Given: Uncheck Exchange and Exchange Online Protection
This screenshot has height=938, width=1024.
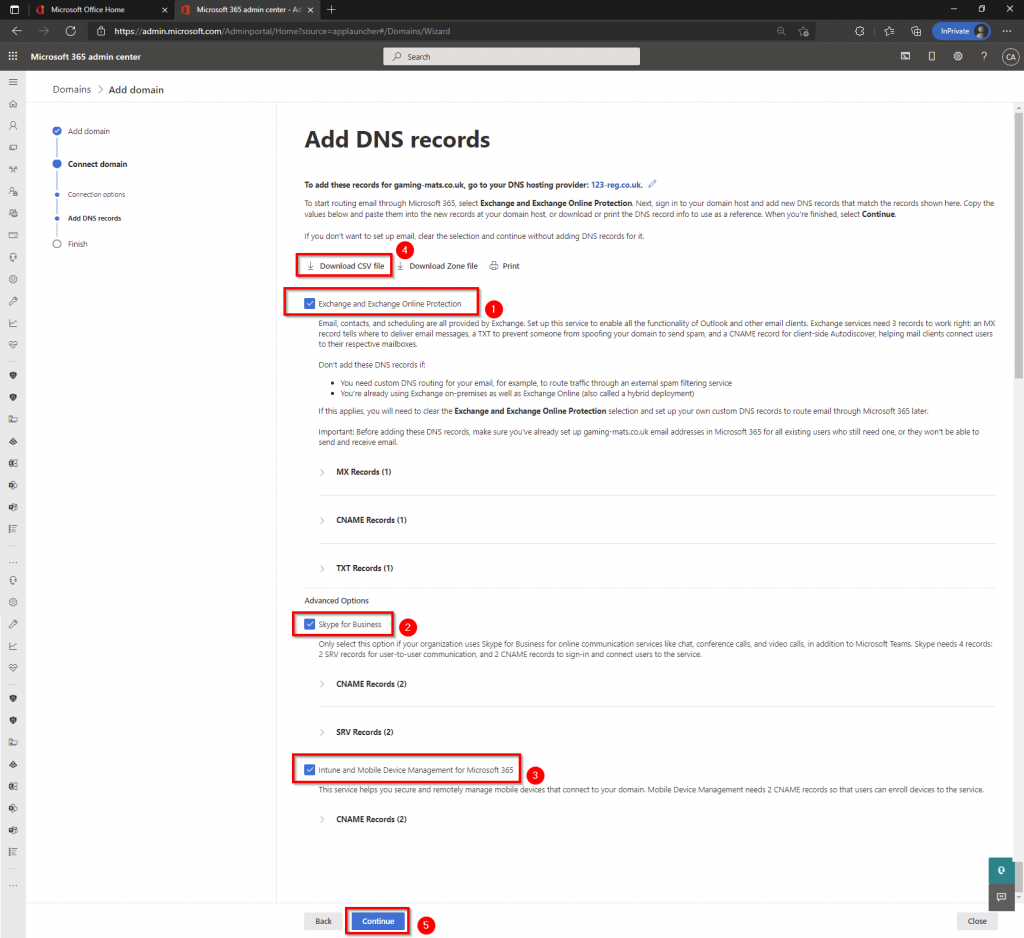Looking at the screenshot, I should [x=310, y=303].
